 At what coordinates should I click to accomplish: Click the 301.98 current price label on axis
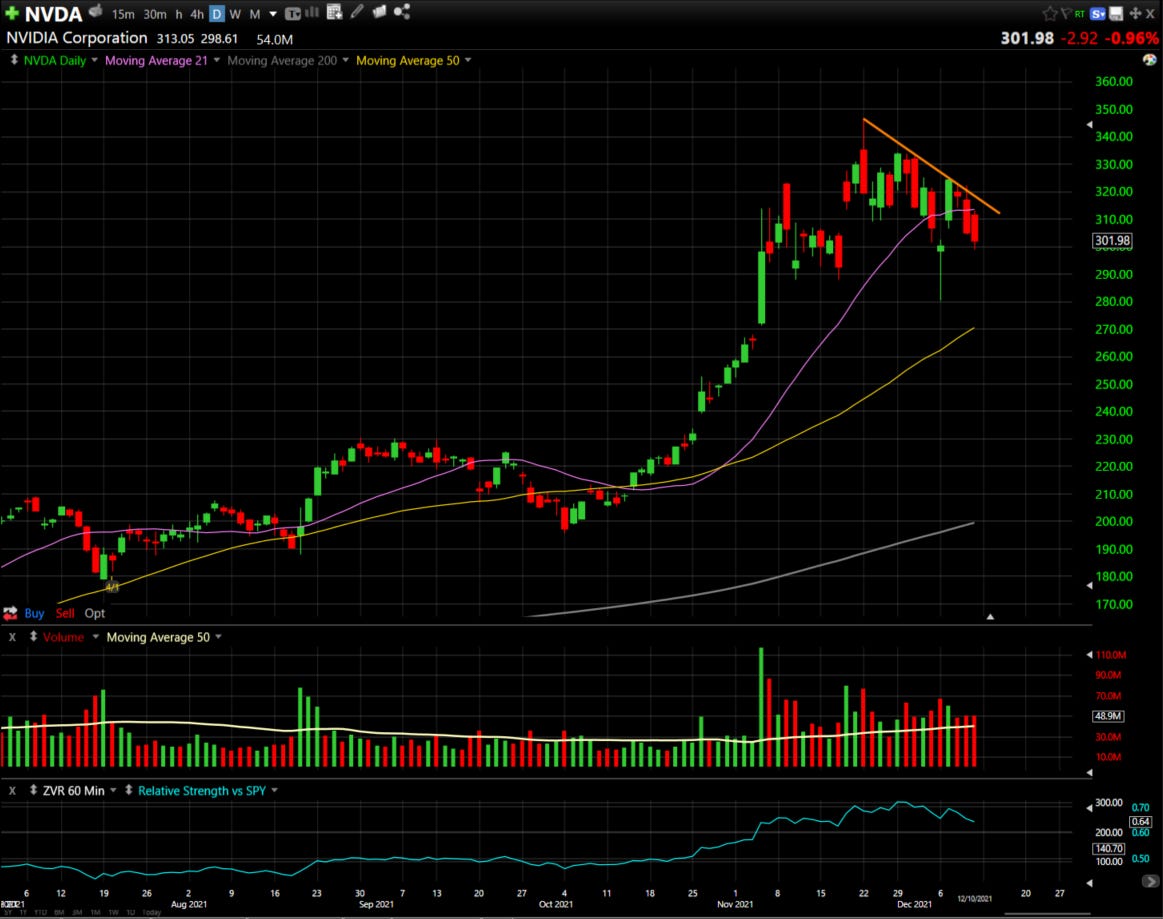pyautogui.click(x=1113, y=240)
